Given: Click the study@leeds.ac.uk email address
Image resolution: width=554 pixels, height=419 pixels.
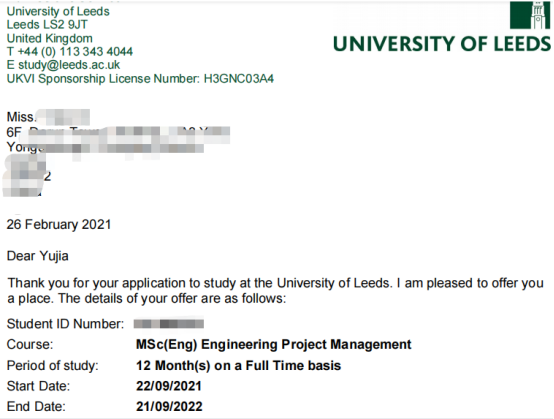Looking at the screenshot, I should pos(69,65).
